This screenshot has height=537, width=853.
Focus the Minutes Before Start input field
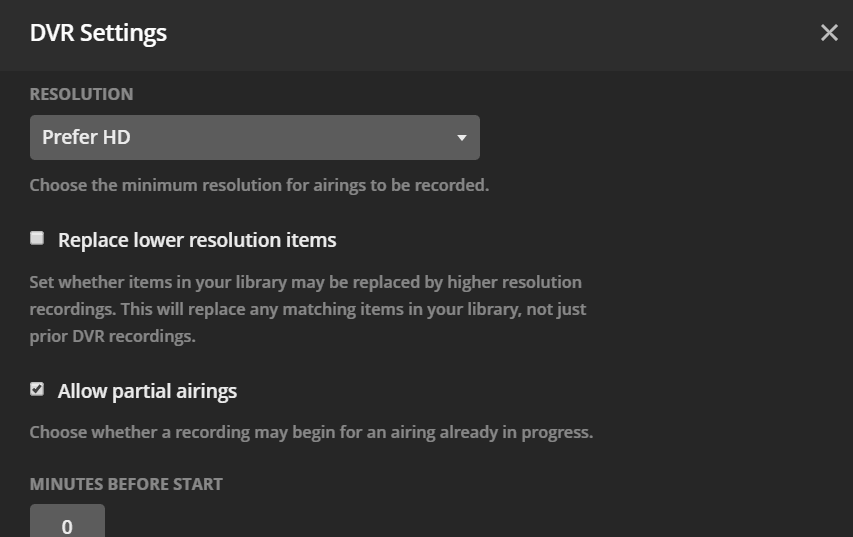[x=67, y=523]
